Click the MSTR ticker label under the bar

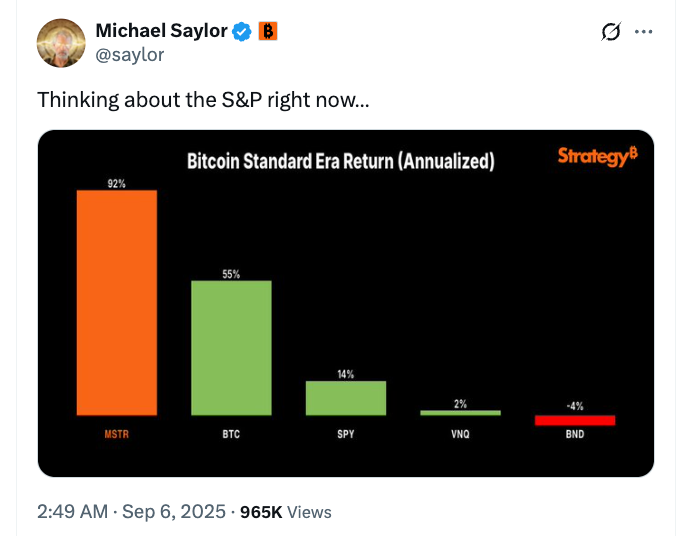click(x=117, y=435)
